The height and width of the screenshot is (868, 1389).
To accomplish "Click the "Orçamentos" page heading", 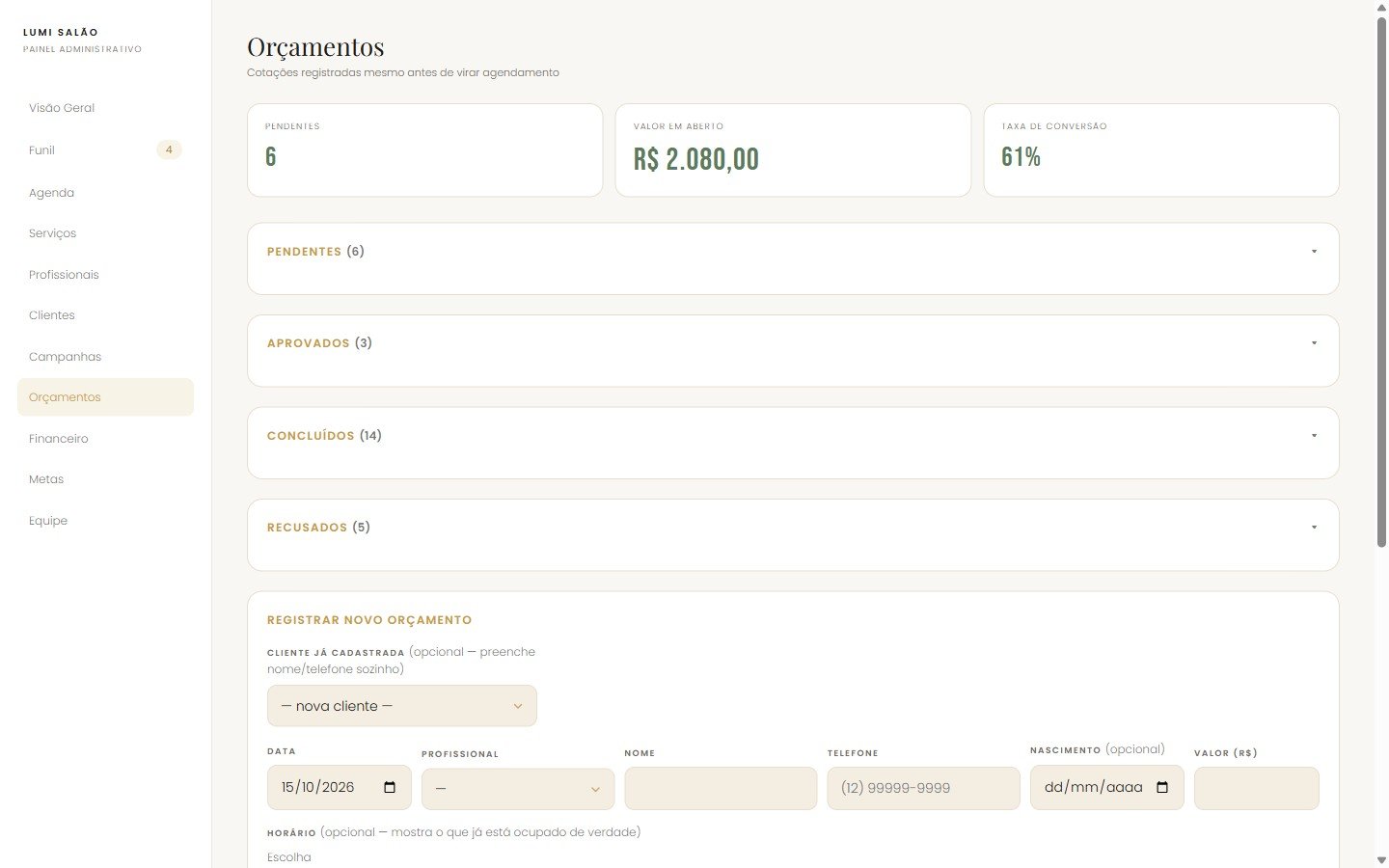I will pyautogui.click(x=315, y=46).
